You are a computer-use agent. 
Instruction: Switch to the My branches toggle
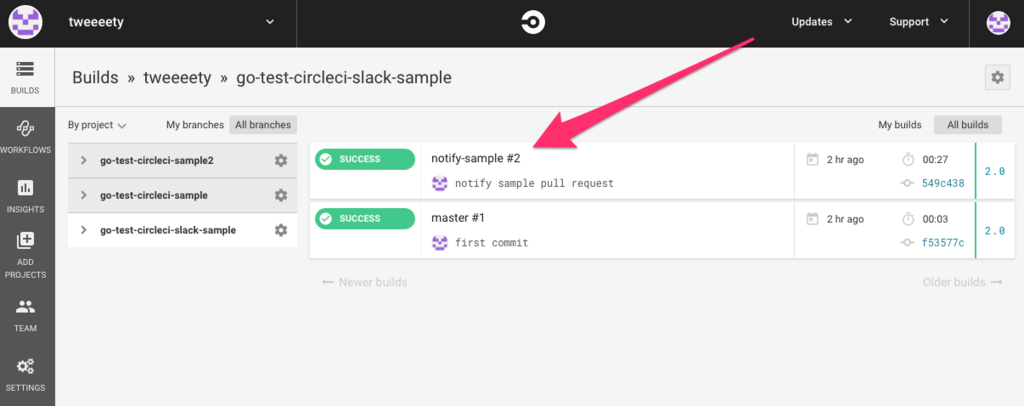(195, 125)
